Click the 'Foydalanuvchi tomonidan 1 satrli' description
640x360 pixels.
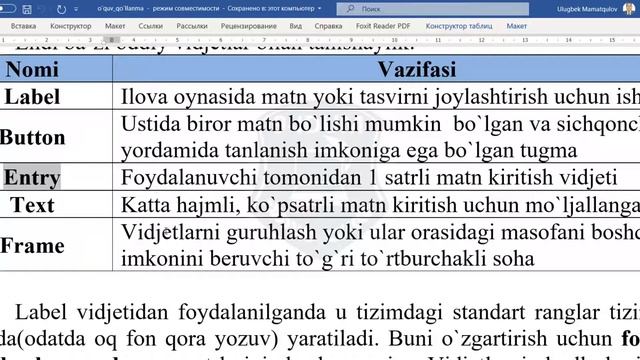pyautogui.click(x=369, y=178)
